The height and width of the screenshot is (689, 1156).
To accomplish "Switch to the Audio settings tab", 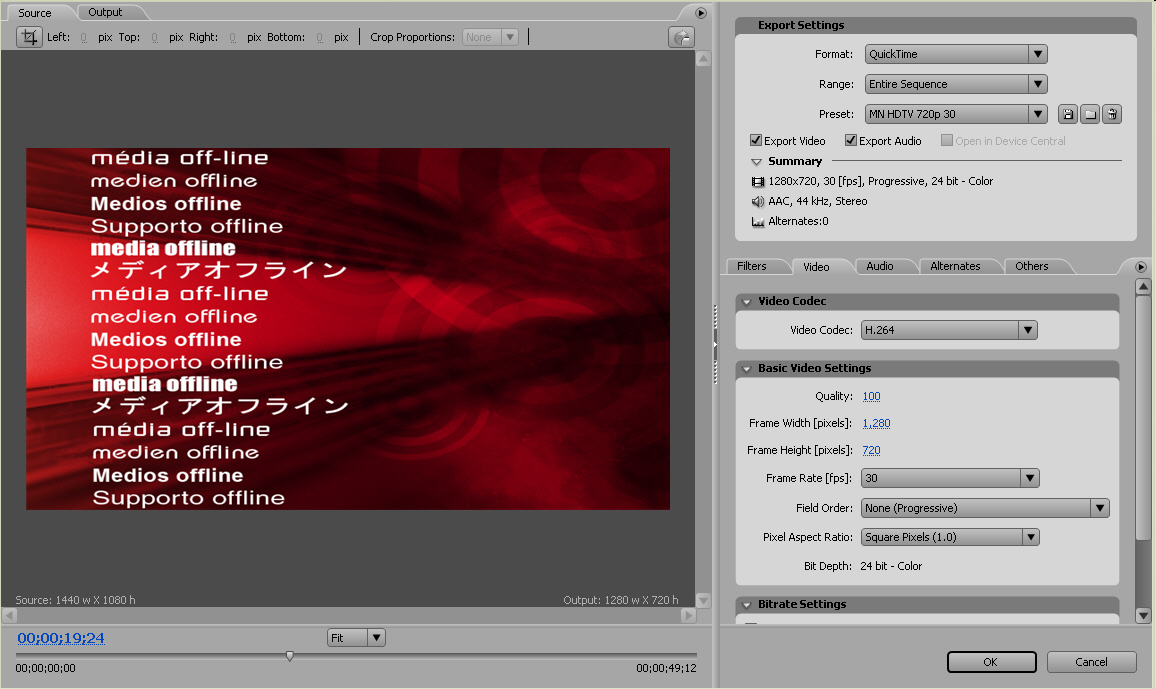I will click(880, 266).
